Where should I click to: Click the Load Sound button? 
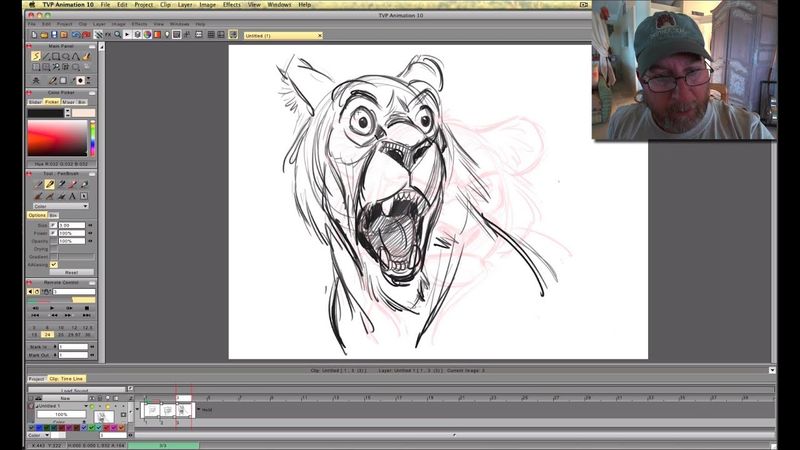coord(77,390)
